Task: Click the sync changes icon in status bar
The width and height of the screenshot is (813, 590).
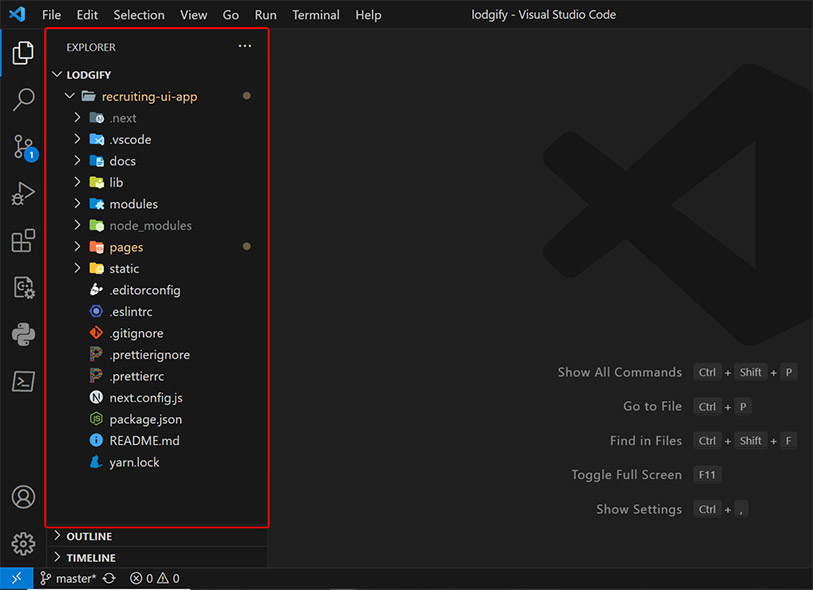Action: (x=109, y=578)
